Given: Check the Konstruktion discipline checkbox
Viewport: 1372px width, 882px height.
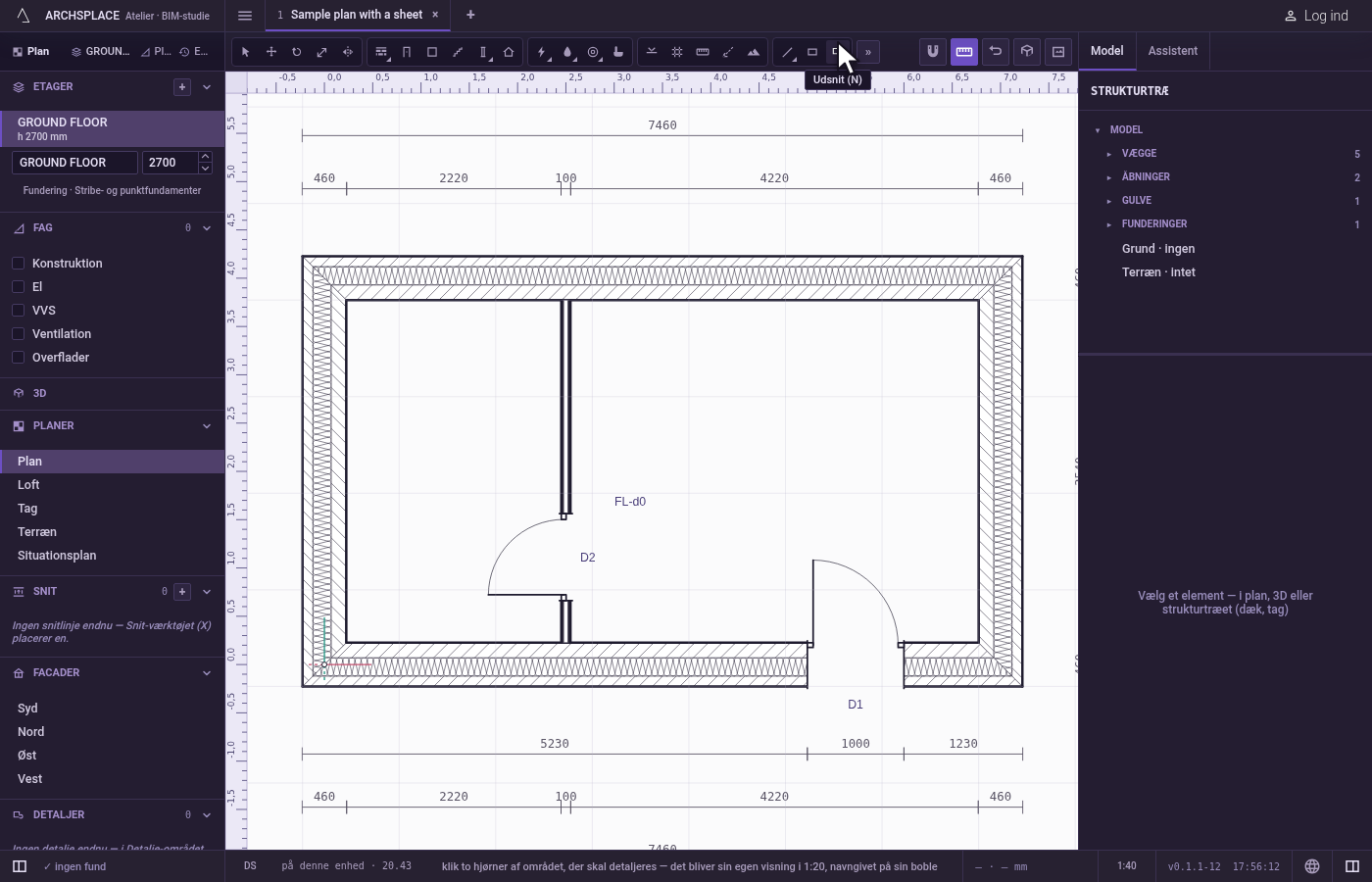Looking at the screenshot, I should [x=18, y=264].
